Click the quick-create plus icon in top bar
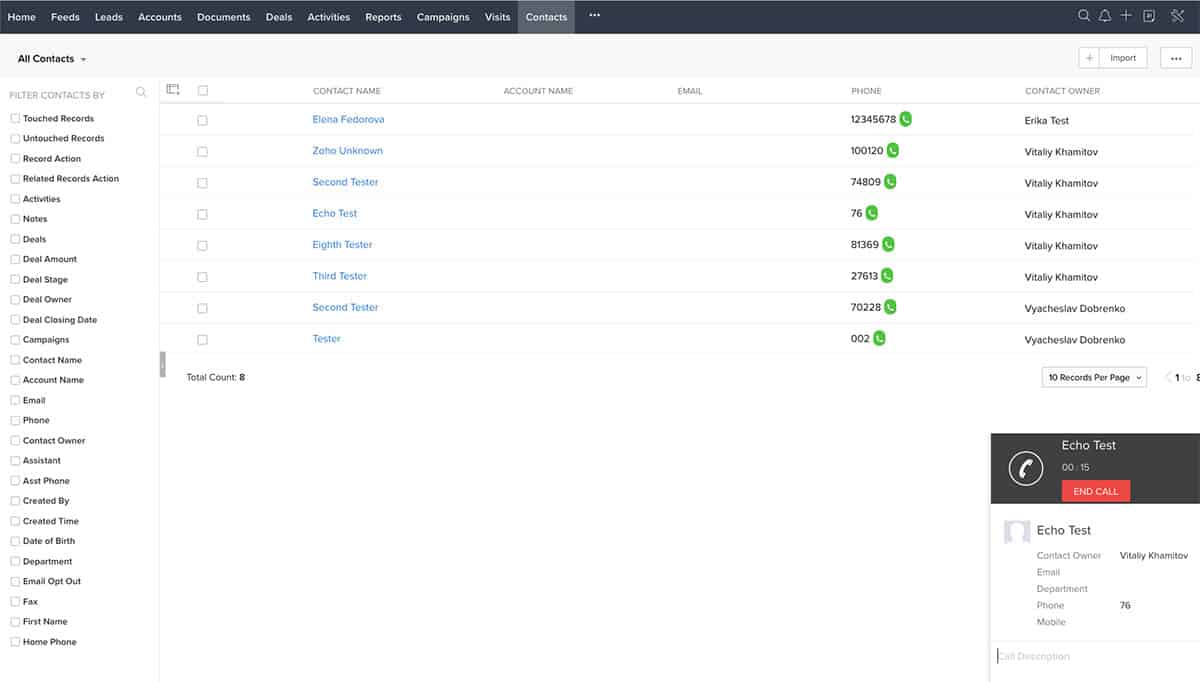The image size is (1200, 682). coord(1126,16)
